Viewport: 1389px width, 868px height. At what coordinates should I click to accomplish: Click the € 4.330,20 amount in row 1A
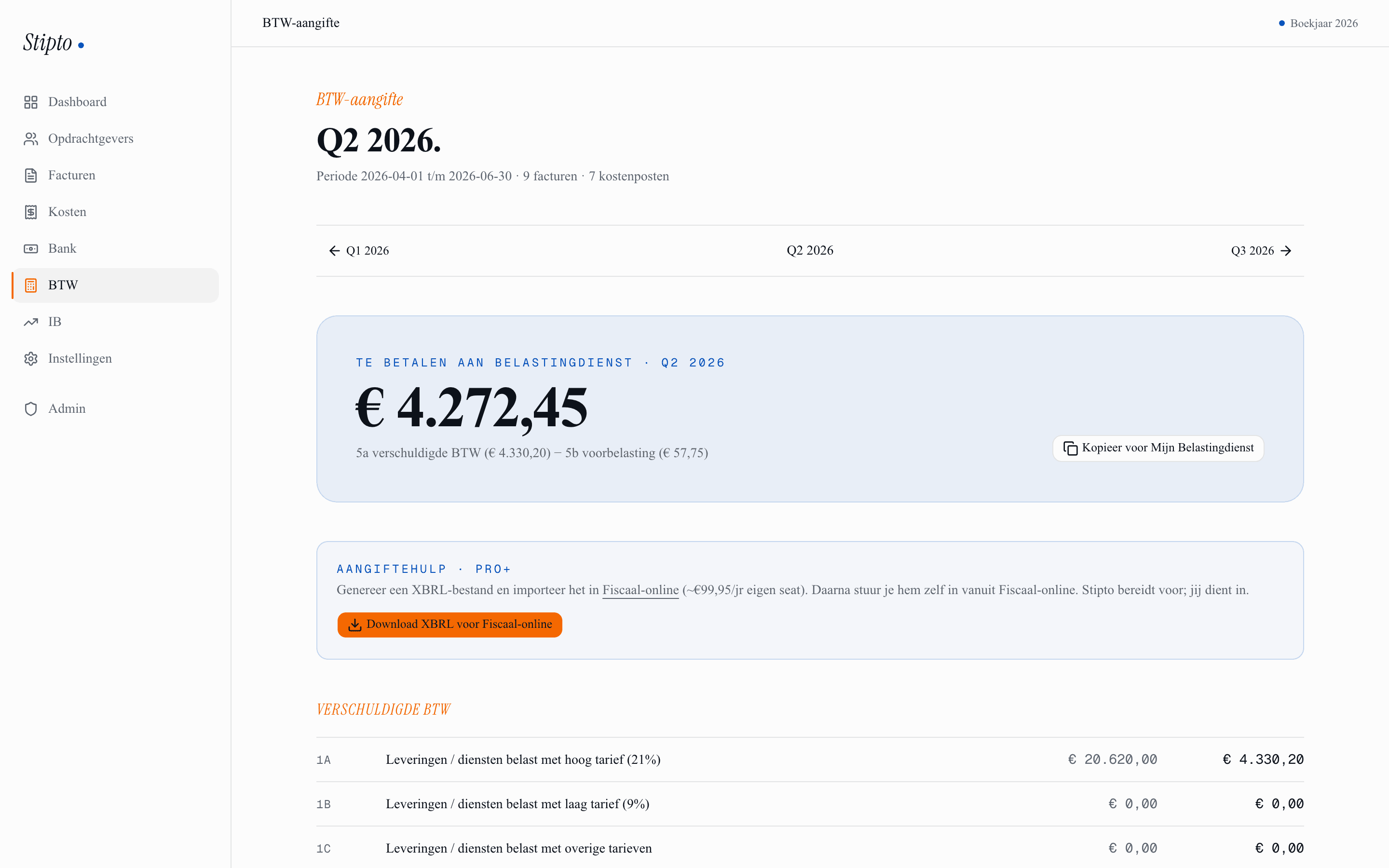click(x=1263, y=760)
